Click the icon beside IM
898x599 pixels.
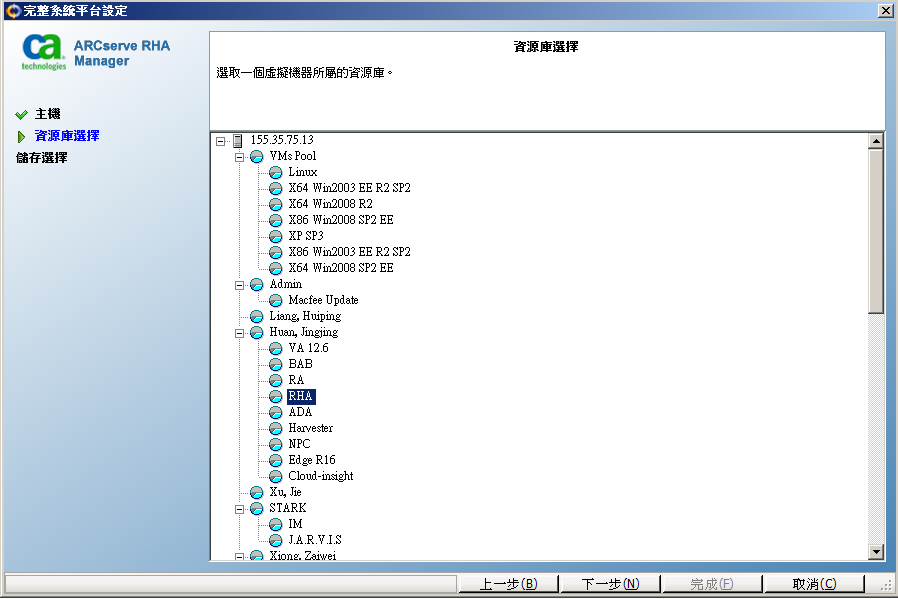pos(275,525)
